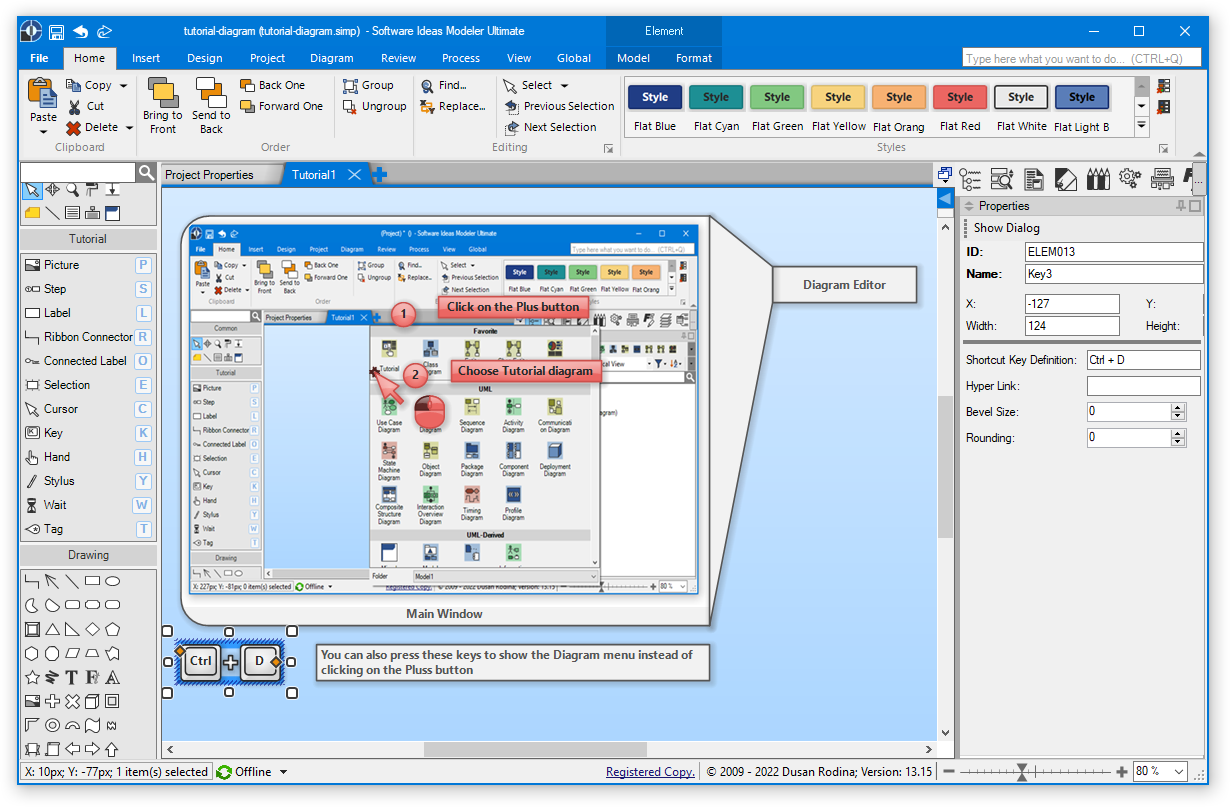Viewport: 1230px width, 807px height.
Task: Increase the Bevel Size stepper
Action: pyautogui.click(x=1178, y=407)
